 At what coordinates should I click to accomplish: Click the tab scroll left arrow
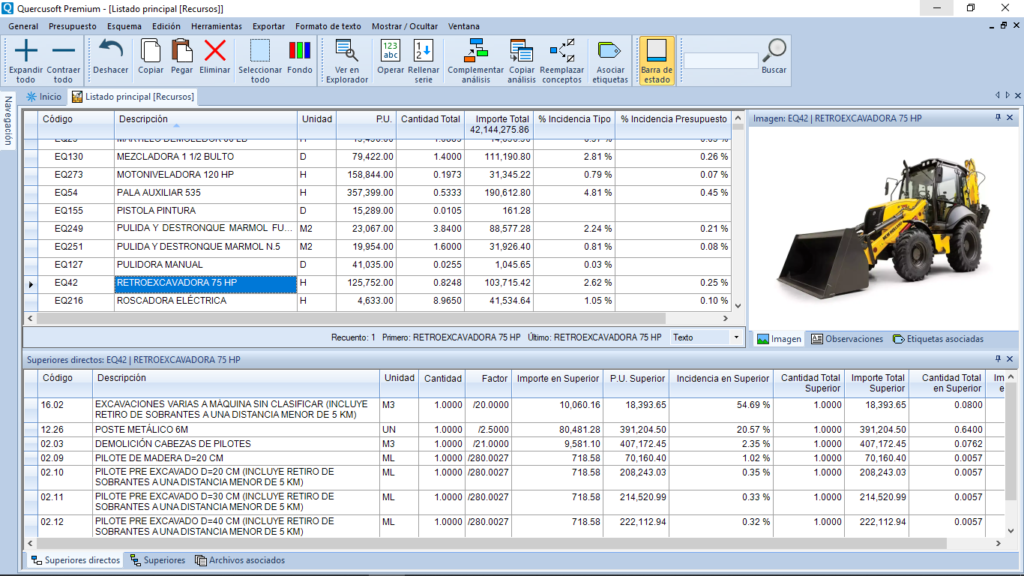click(997, 95)
